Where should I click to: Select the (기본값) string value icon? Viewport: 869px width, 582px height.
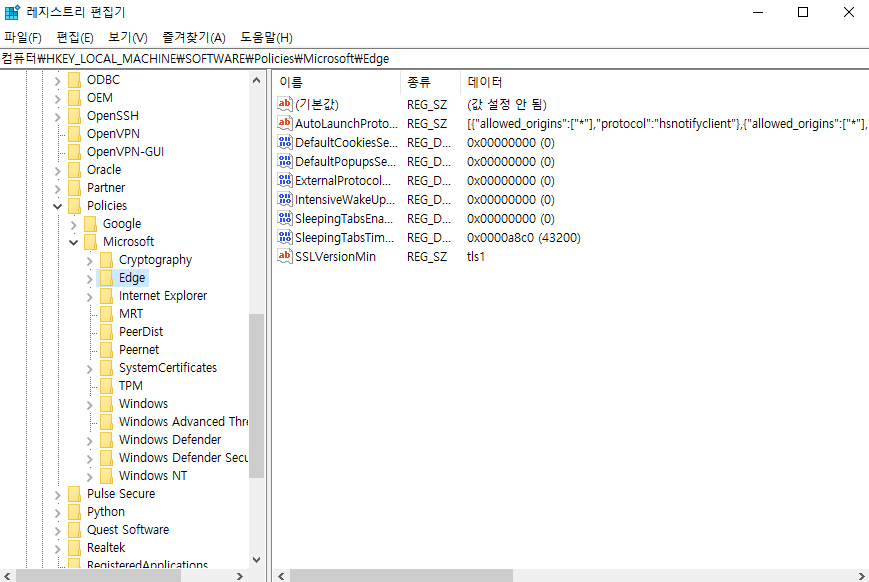(285, 104)
